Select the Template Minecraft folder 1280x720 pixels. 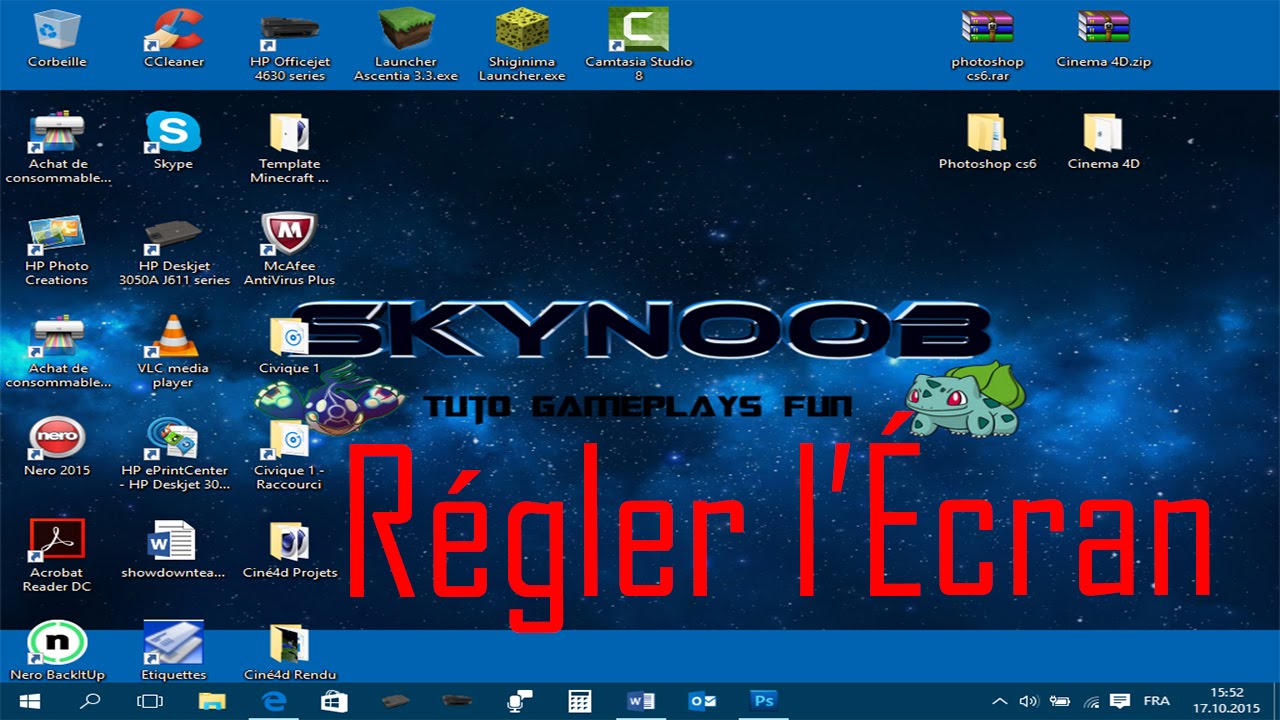tap(289, 147)
